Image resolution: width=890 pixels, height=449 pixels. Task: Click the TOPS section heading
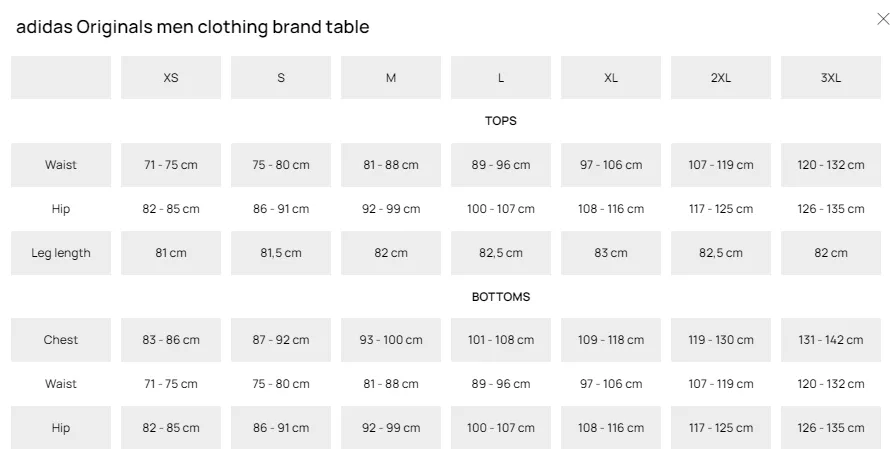click(x=501, y=121)
